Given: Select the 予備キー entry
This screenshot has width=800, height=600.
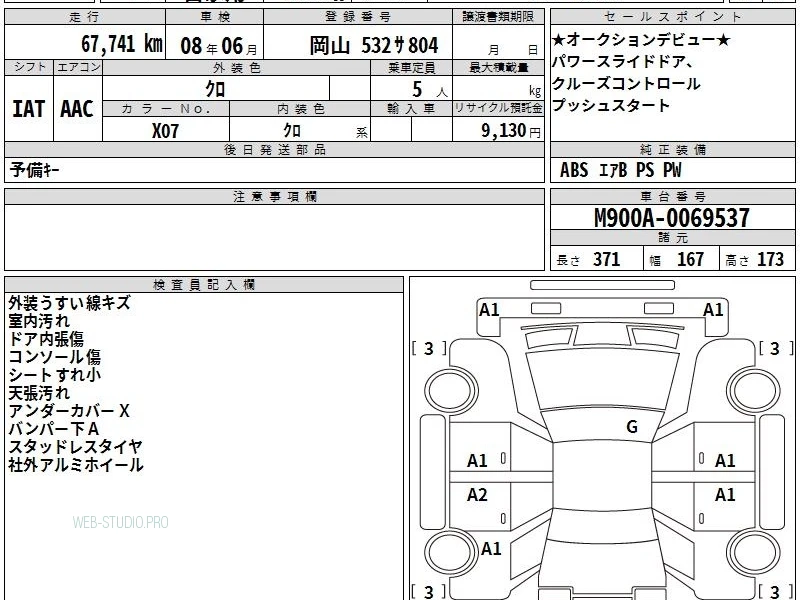Looking at the screenshot, I should (34, 170).
